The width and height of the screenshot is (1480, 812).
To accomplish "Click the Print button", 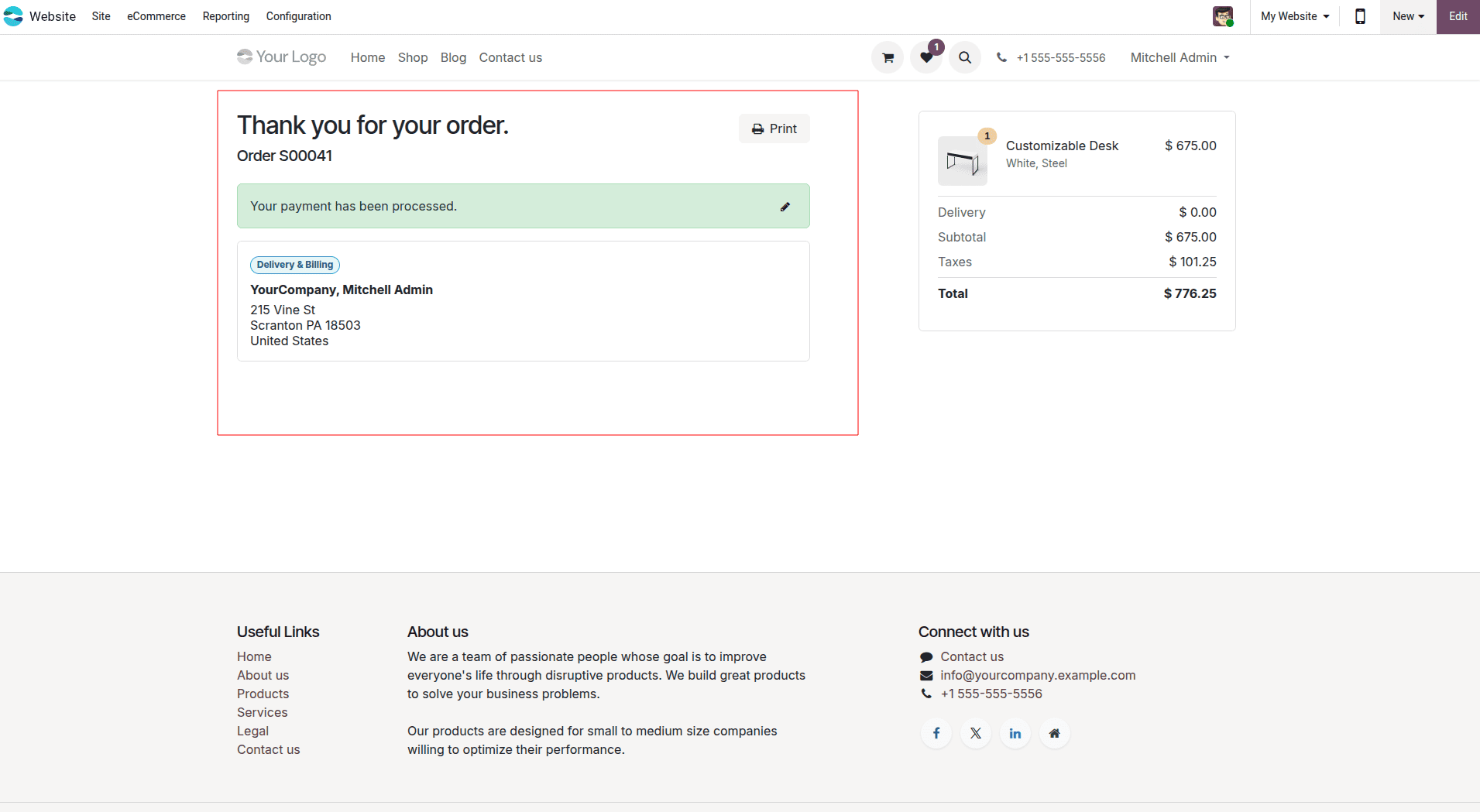I will tap(774, 128).
